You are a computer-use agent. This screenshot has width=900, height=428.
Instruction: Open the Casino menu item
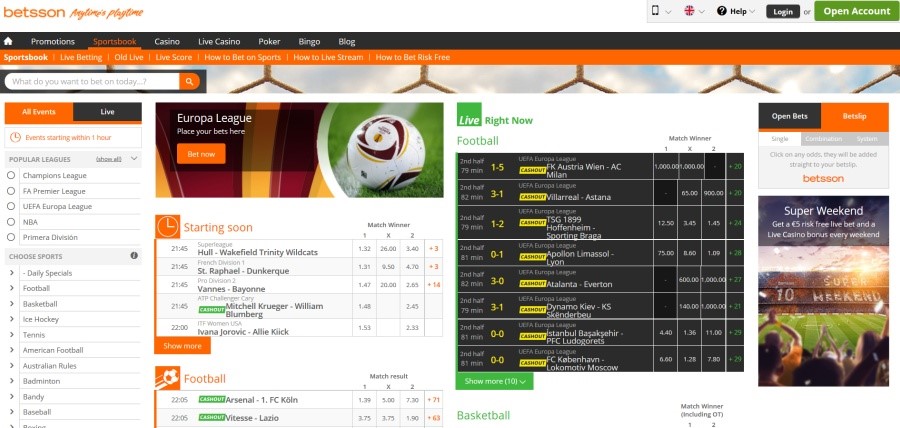pos(167,41)
